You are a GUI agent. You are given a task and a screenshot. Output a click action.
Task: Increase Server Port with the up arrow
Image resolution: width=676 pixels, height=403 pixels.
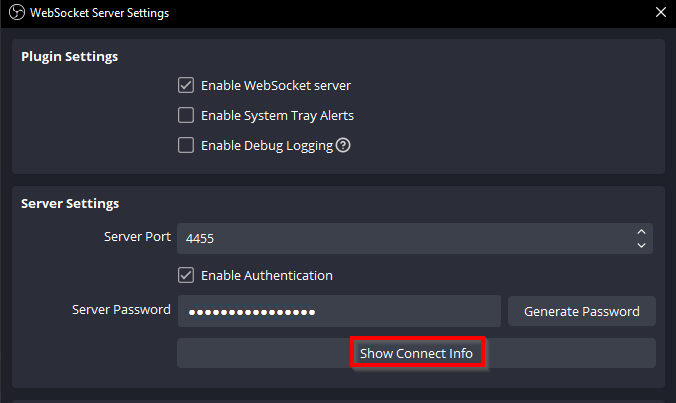click(x=641, y=232)
